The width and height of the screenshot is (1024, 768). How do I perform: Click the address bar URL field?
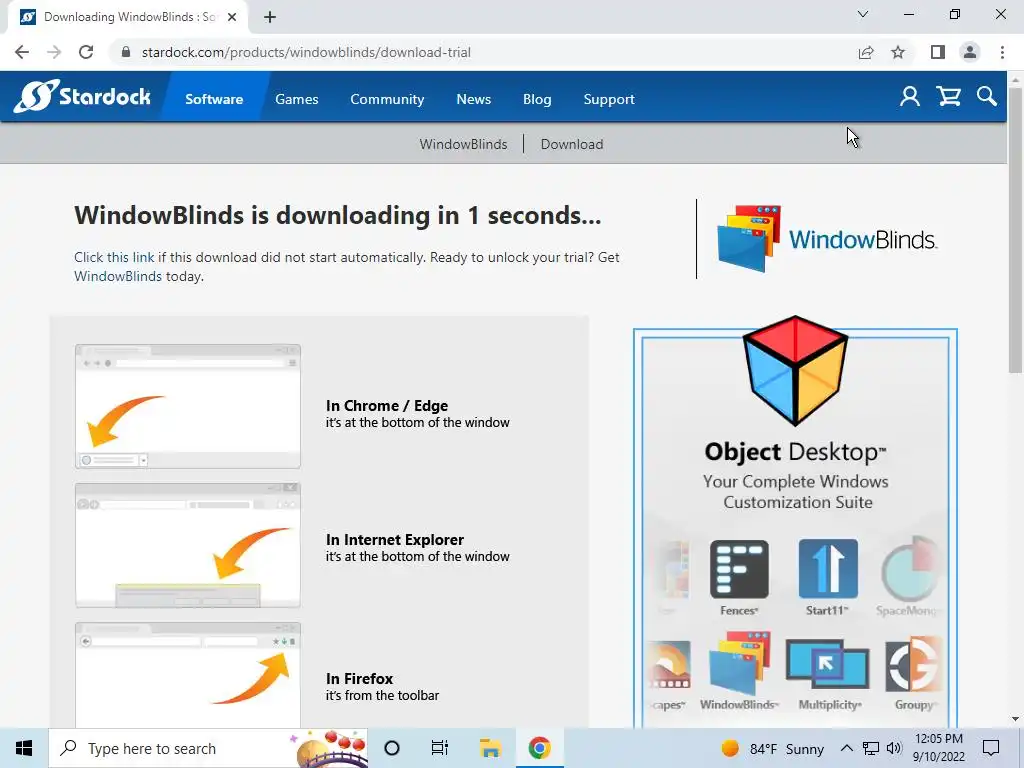(x=483, y=52)
